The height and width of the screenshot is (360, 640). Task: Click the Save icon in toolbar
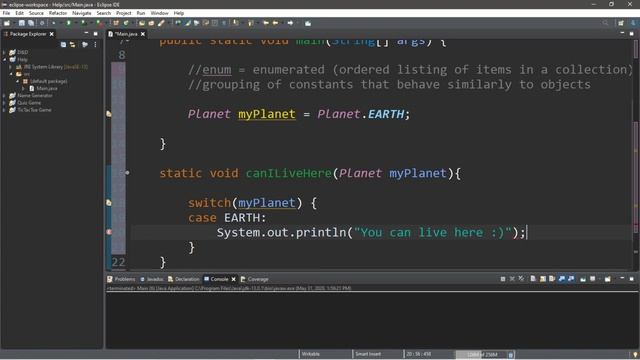pos(22,23)
